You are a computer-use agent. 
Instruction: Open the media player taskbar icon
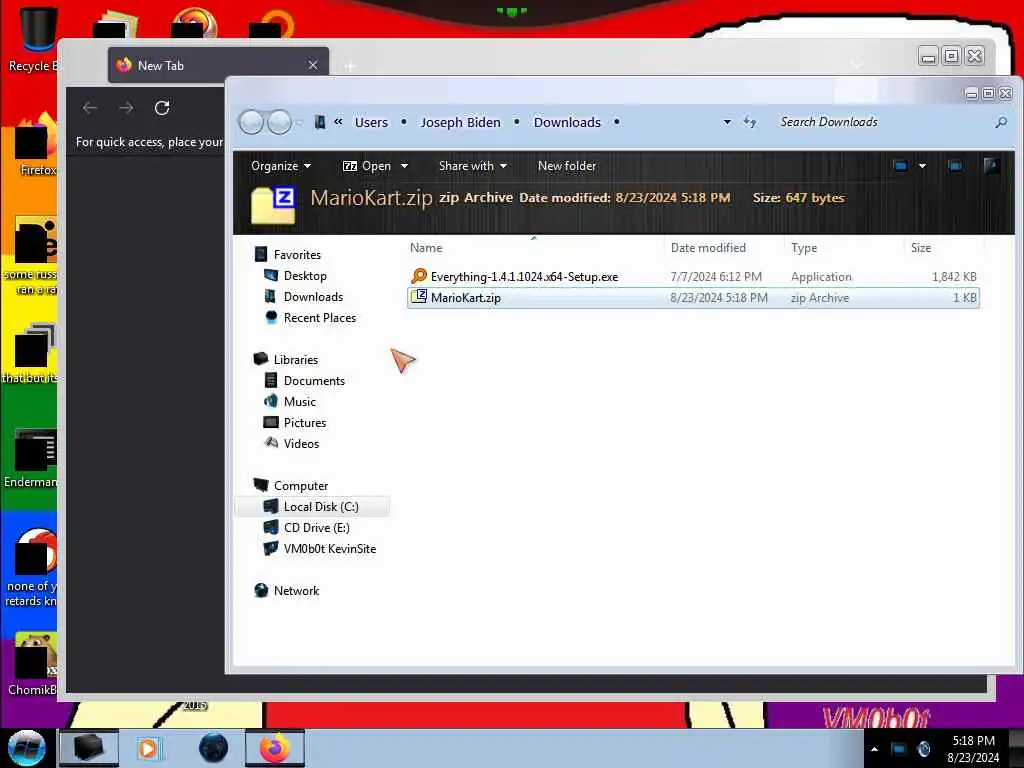(x=148, y=748)
